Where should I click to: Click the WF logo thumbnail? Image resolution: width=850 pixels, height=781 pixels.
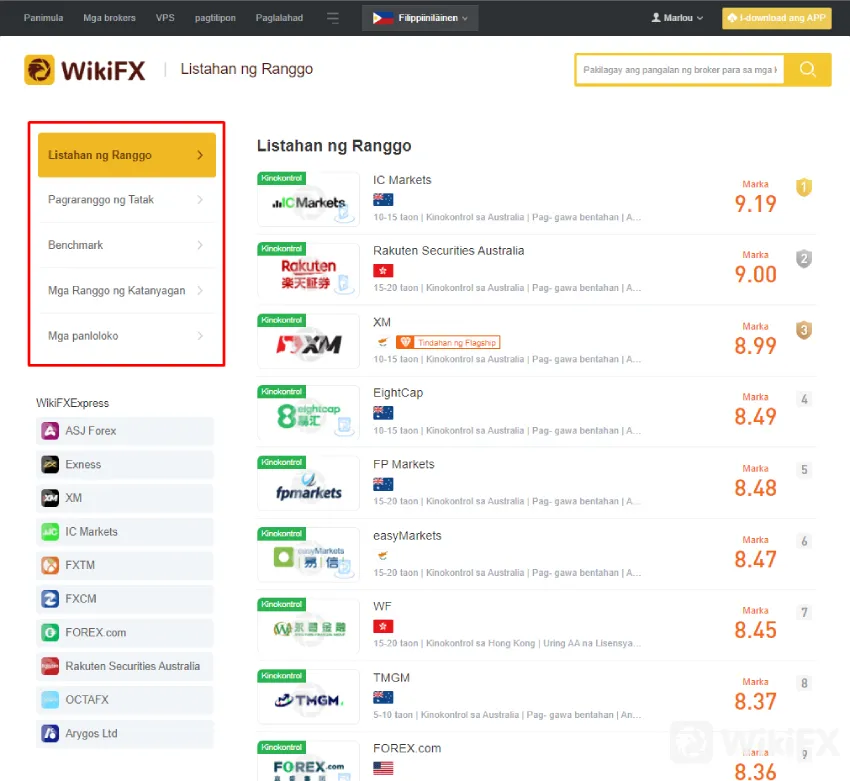(308, 626)
